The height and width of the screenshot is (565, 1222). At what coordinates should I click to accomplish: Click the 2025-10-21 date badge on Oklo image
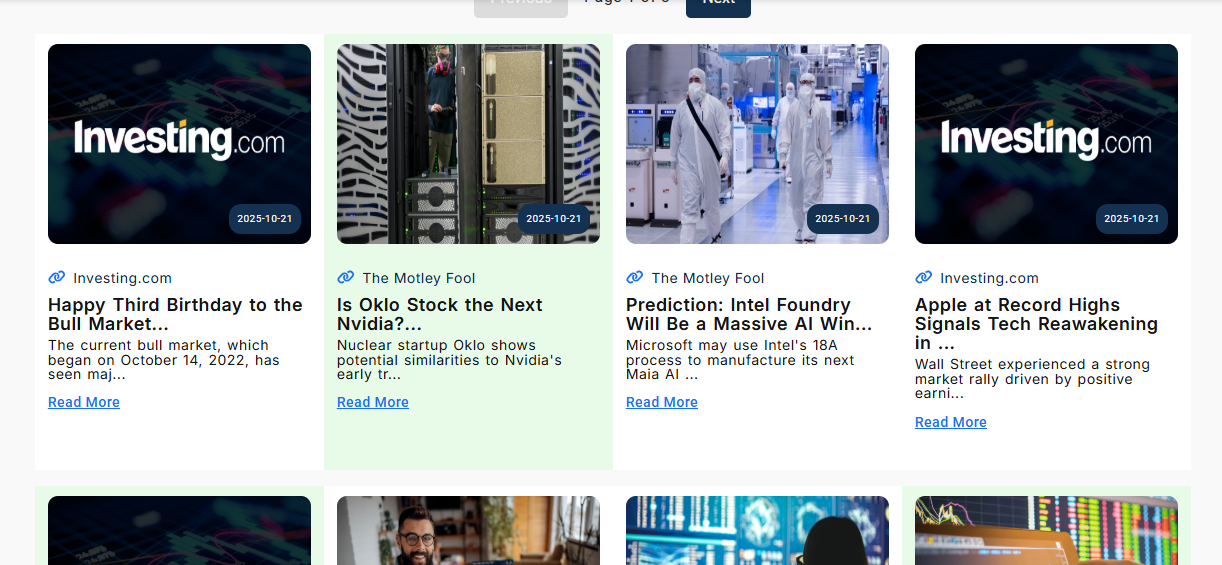click(554, 219)
